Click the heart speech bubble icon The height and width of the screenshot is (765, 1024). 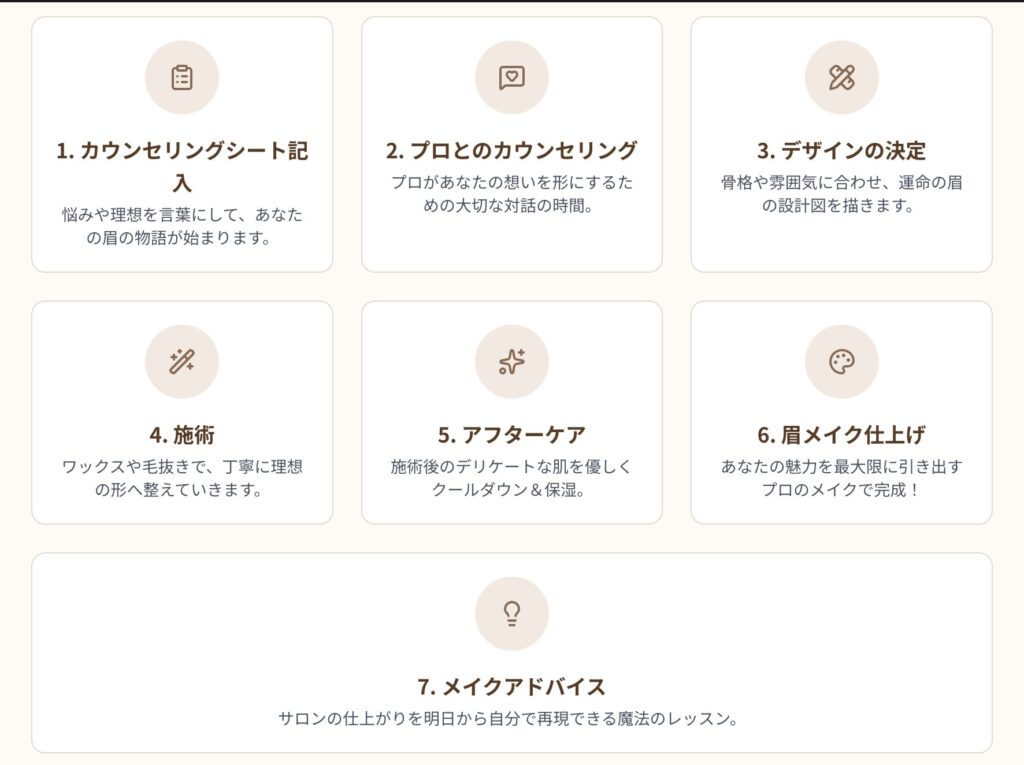511,78
